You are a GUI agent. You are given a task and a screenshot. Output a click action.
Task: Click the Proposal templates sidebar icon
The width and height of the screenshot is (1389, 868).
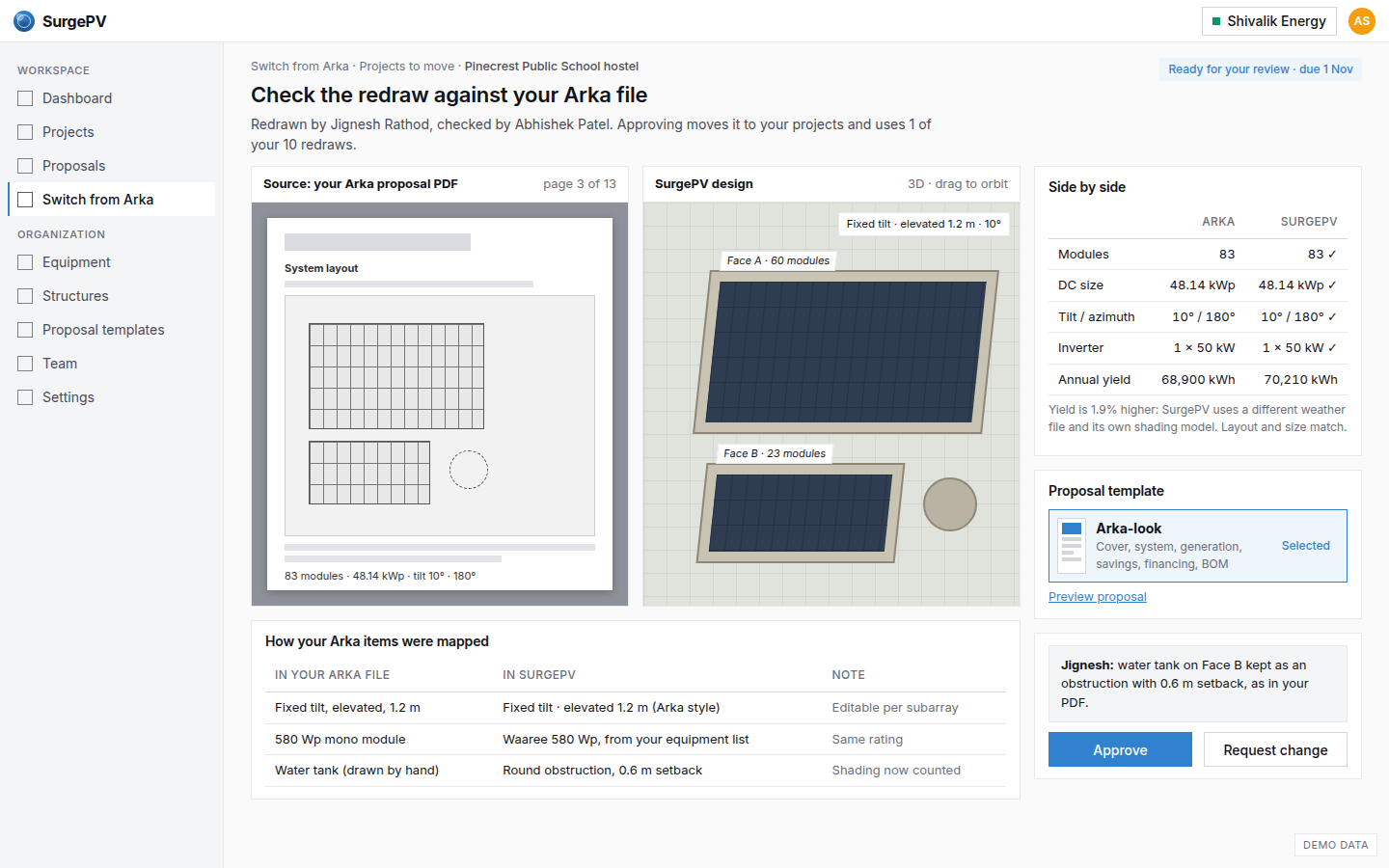(x=25, y=330)
